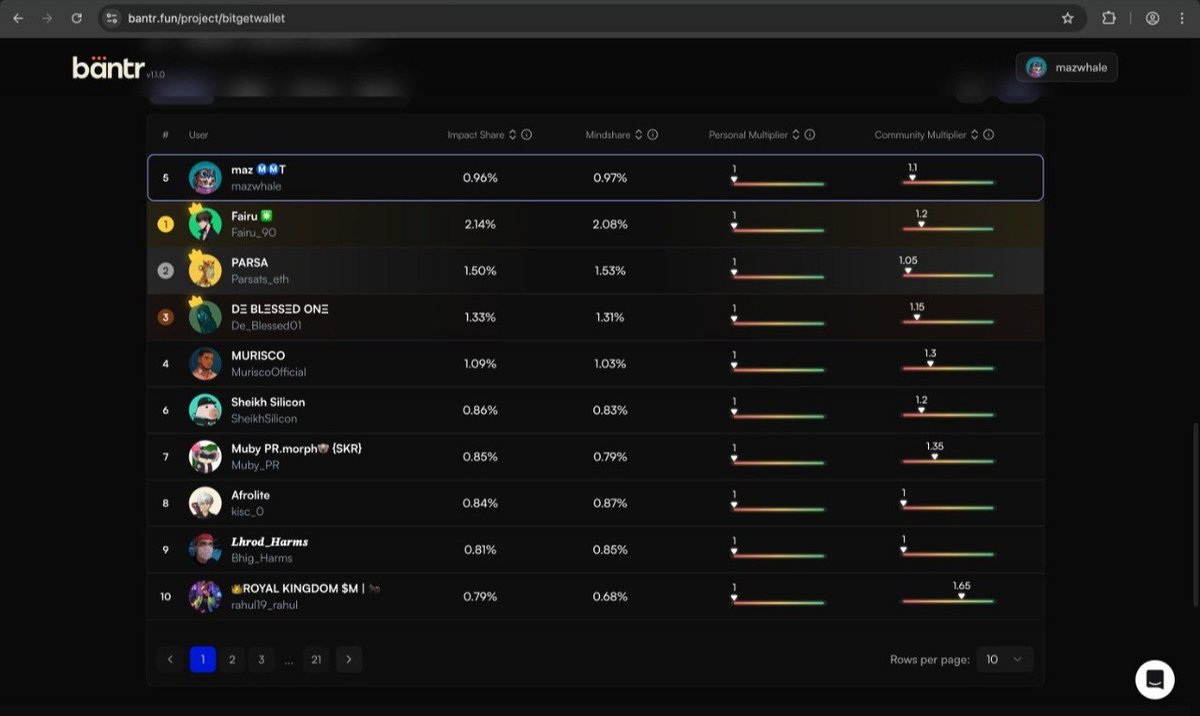
Task: Open the Rows per page dropdown
Action: point(1005,659)
